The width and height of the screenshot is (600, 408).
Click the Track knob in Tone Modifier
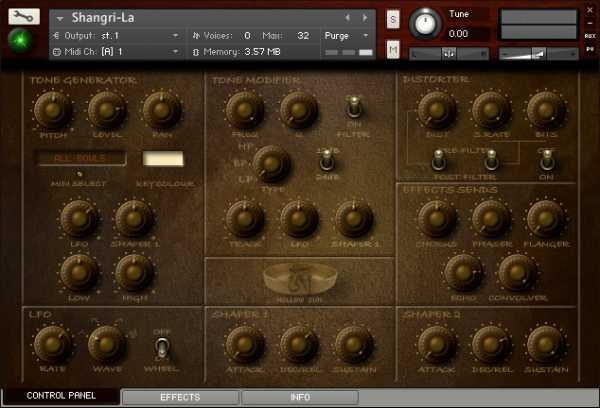[x=245, y=219]
